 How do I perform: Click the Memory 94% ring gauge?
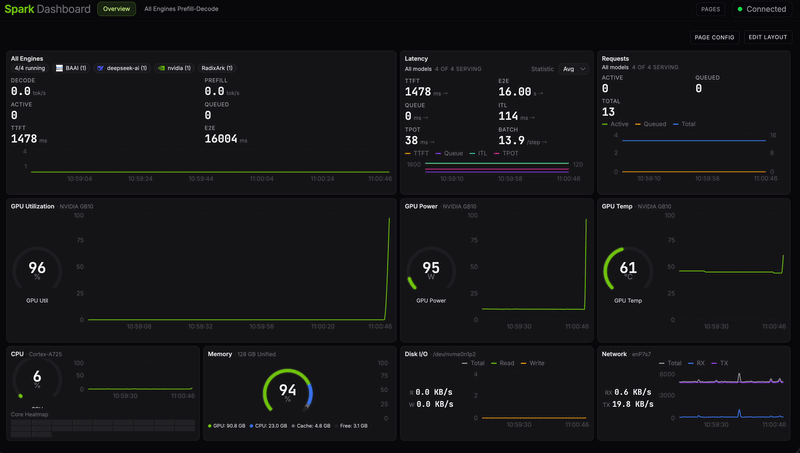pyautogui.click(x=287, y=392)
